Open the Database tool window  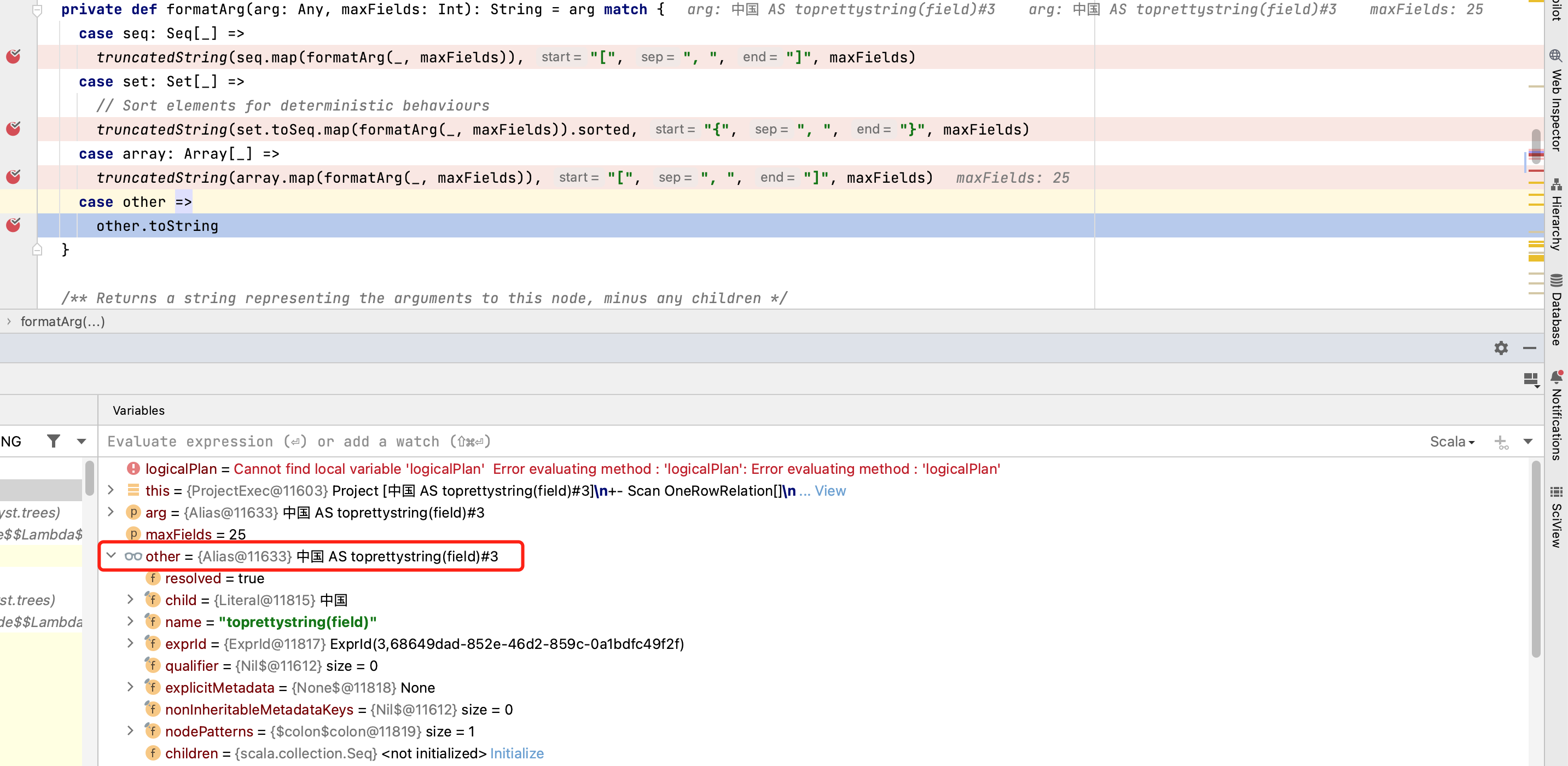click(1557, 309)
